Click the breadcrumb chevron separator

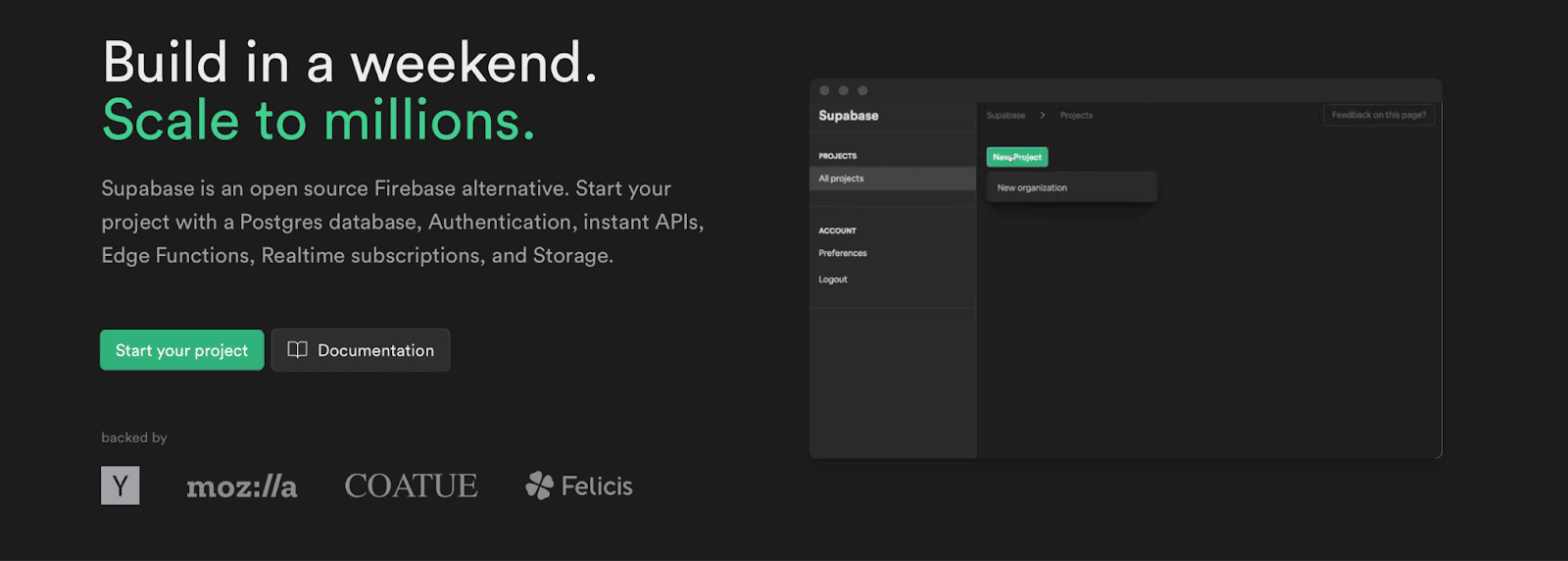(1043, 116)
